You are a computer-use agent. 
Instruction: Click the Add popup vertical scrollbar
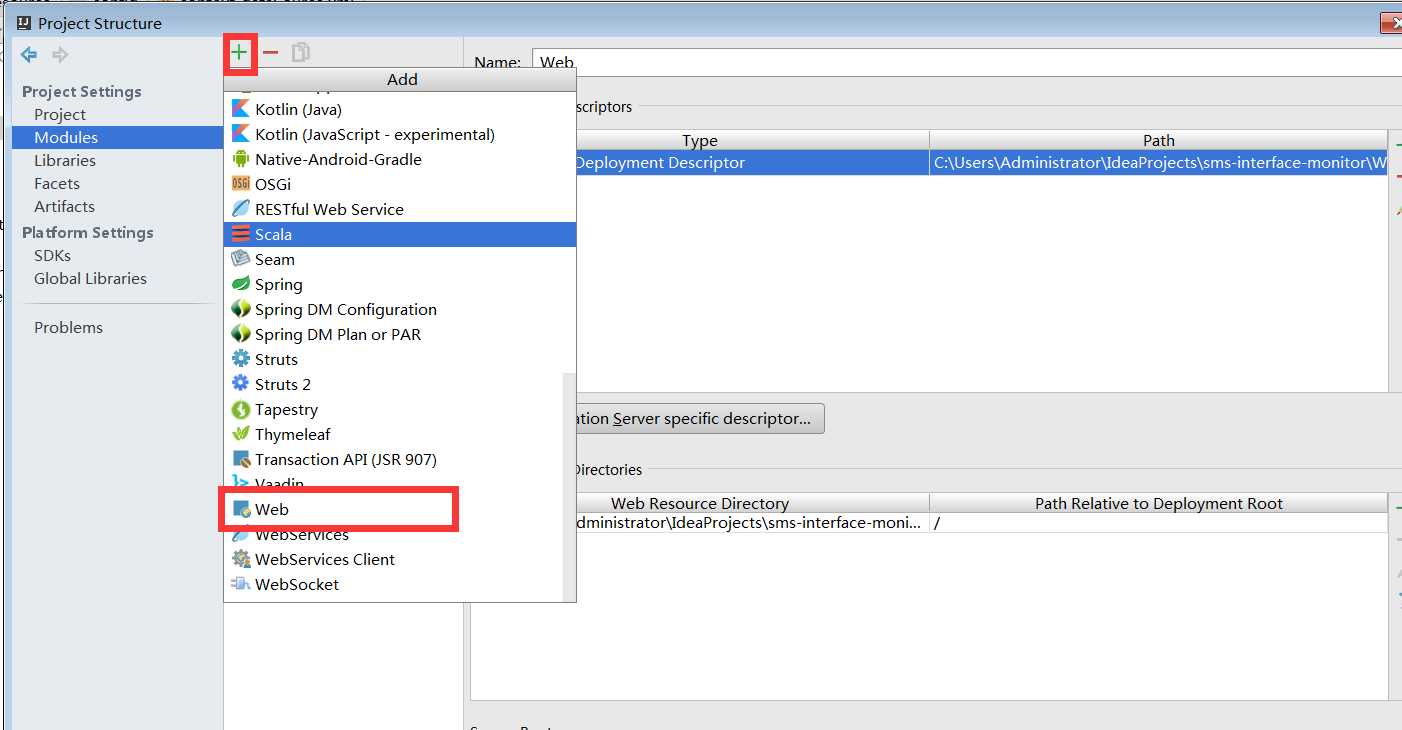[570, 486]
